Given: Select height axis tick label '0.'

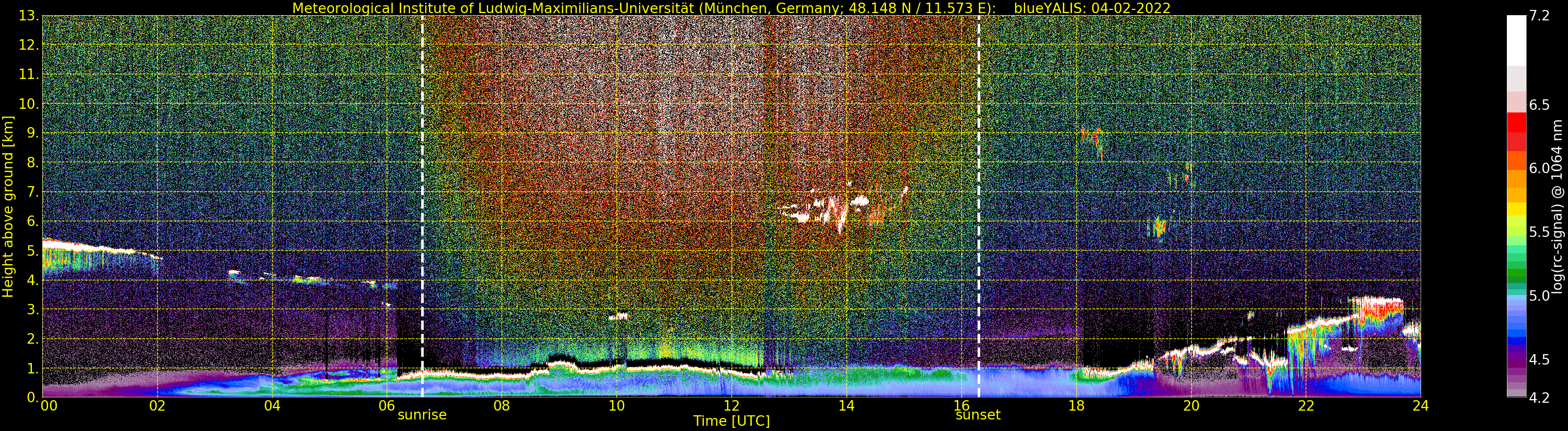Looking at the screenshot, I should (x=33, y=397).
